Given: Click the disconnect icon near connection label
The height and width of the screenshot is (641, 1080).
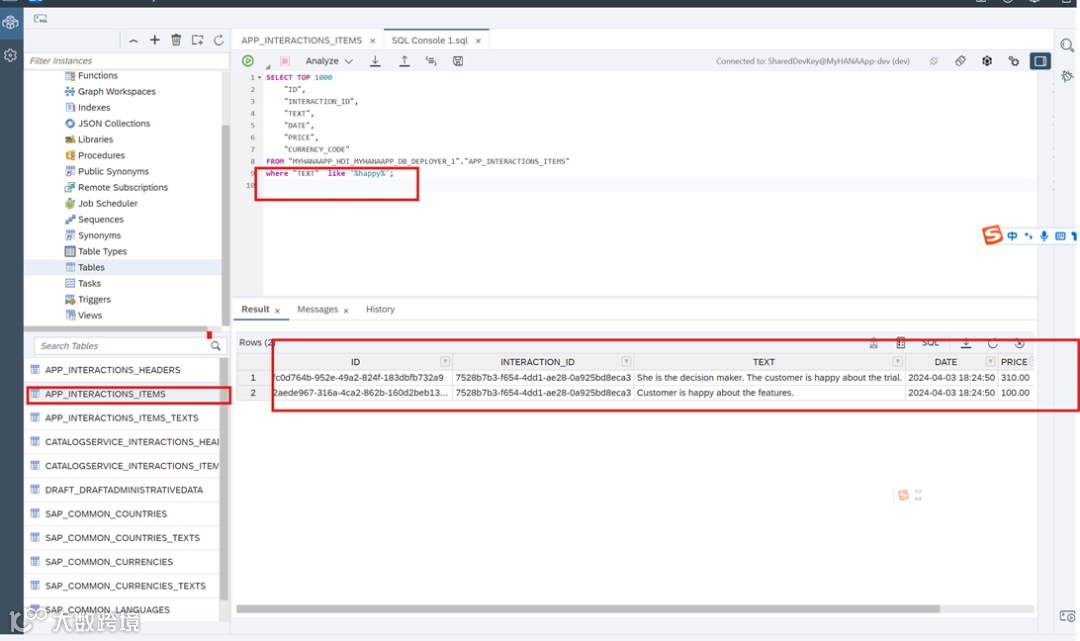Looking at the screenshot, I should click(934, 61).
